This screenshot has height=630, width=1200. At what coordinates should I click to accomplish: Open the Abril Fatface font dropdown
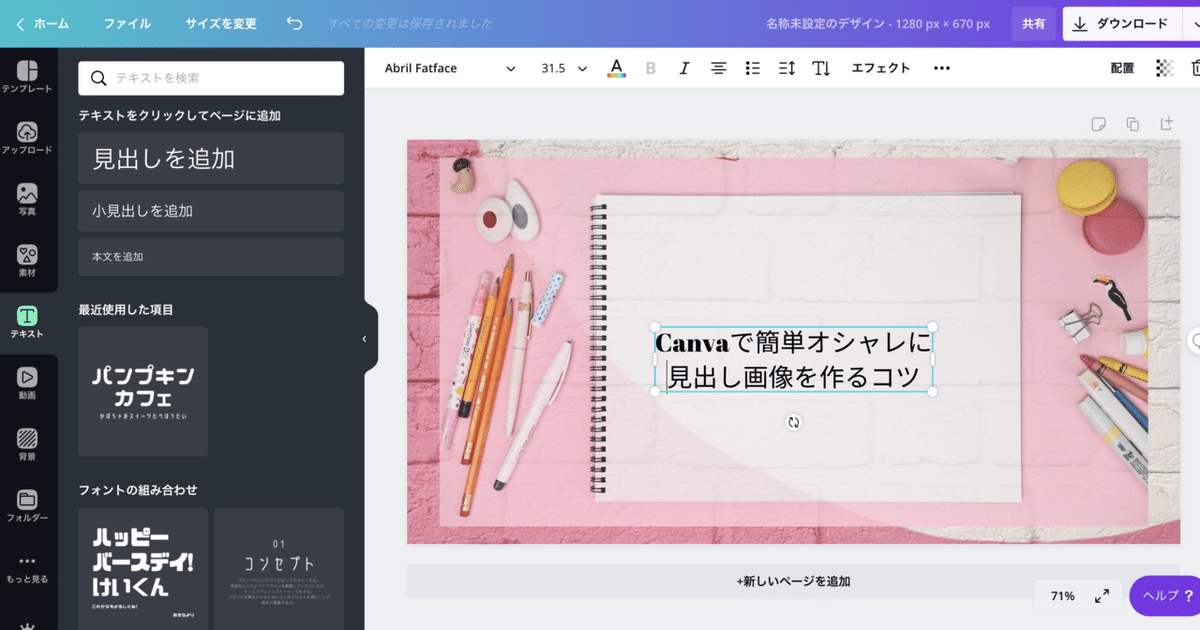[450, 68]
